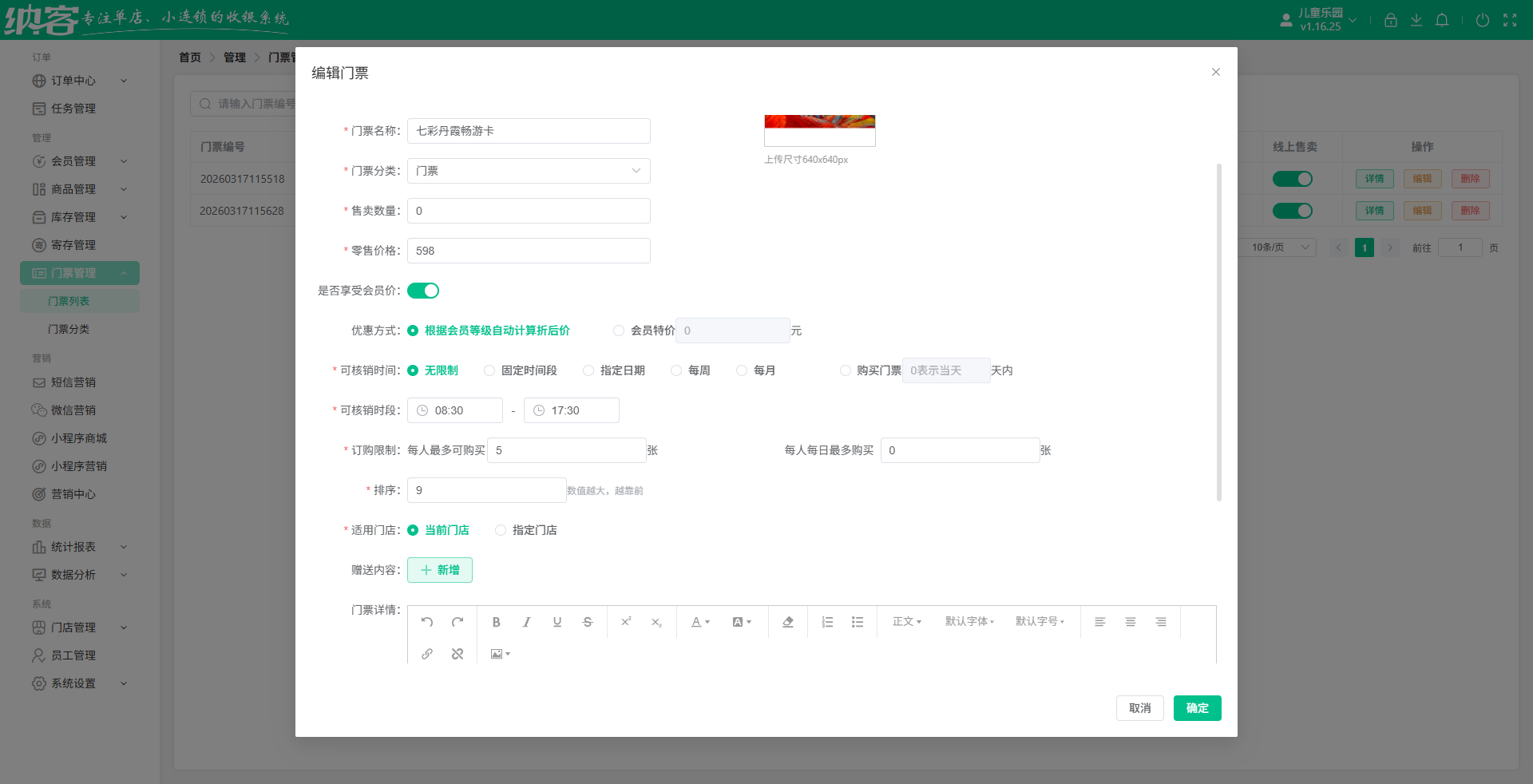Click the undo icon in the editor toolbar
Image resolution: width=1533 pixels, height=784 pixels.
427,622
